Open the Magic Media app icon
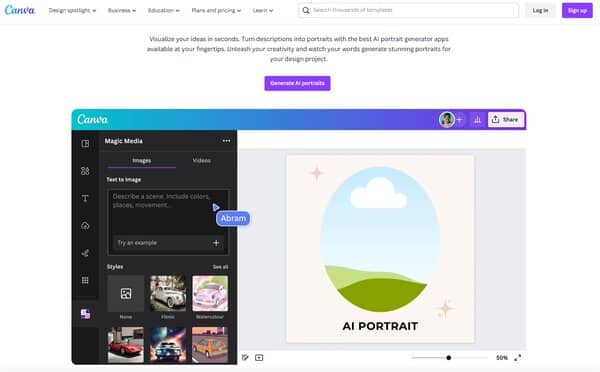The image size is (600, 372). (85, 314)
